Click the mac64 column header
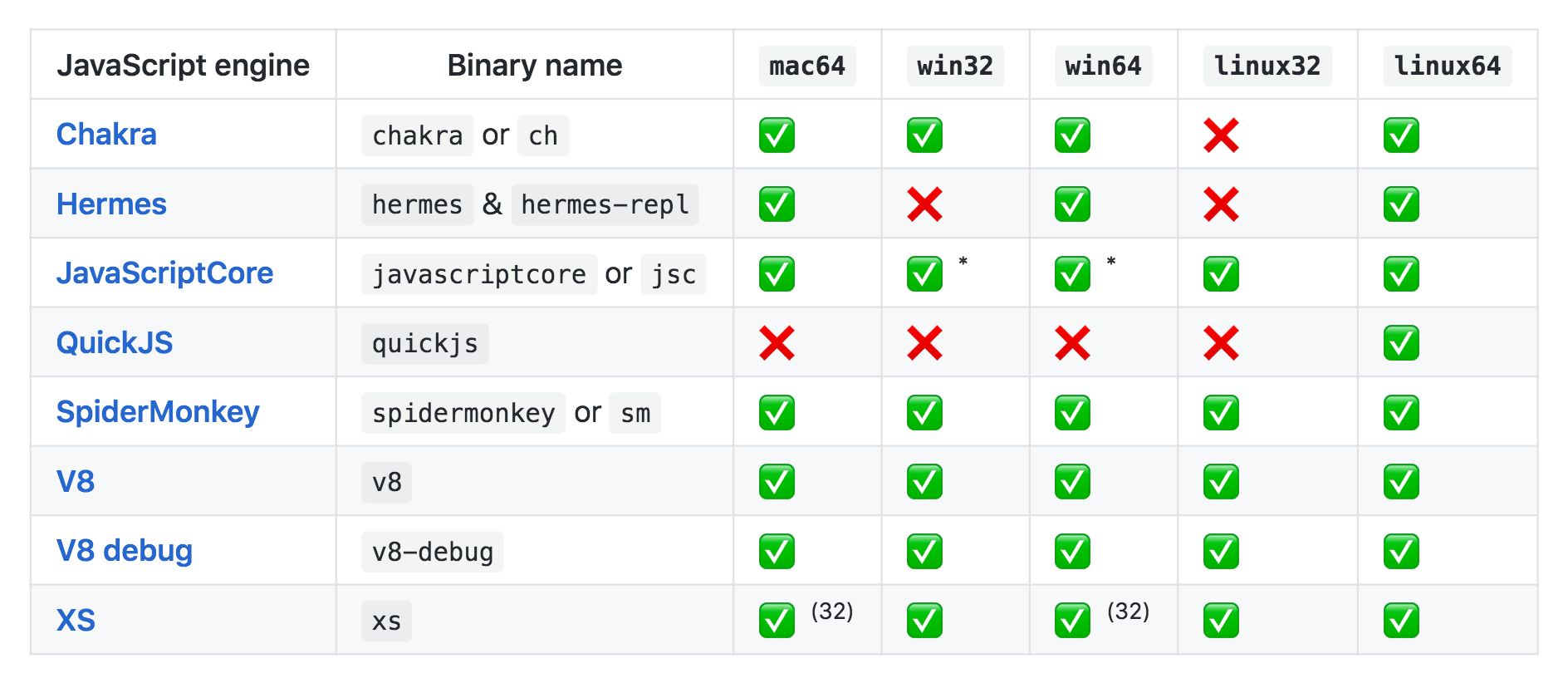Screen dimensions: 1568x678 point(806,66)
